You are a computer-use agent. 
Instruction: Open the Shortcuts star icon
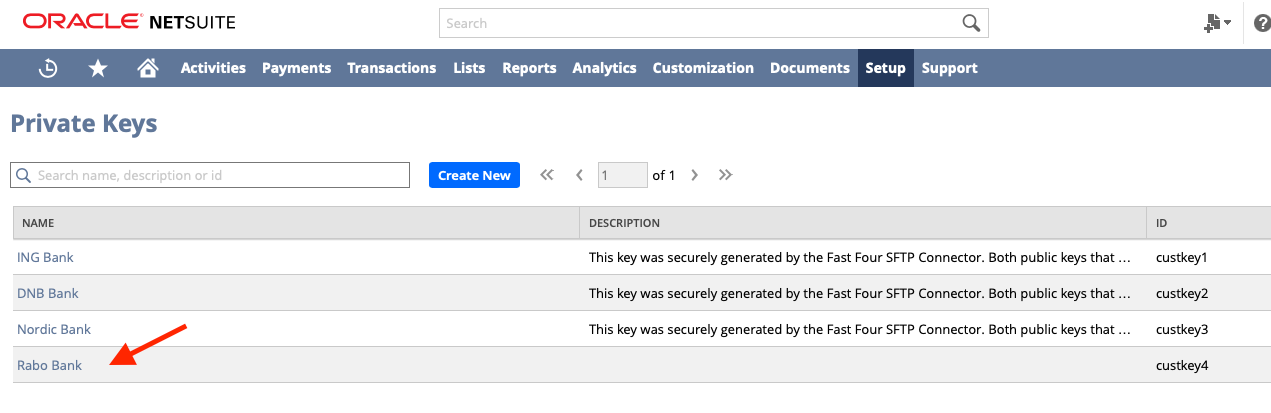coord(98,68)
